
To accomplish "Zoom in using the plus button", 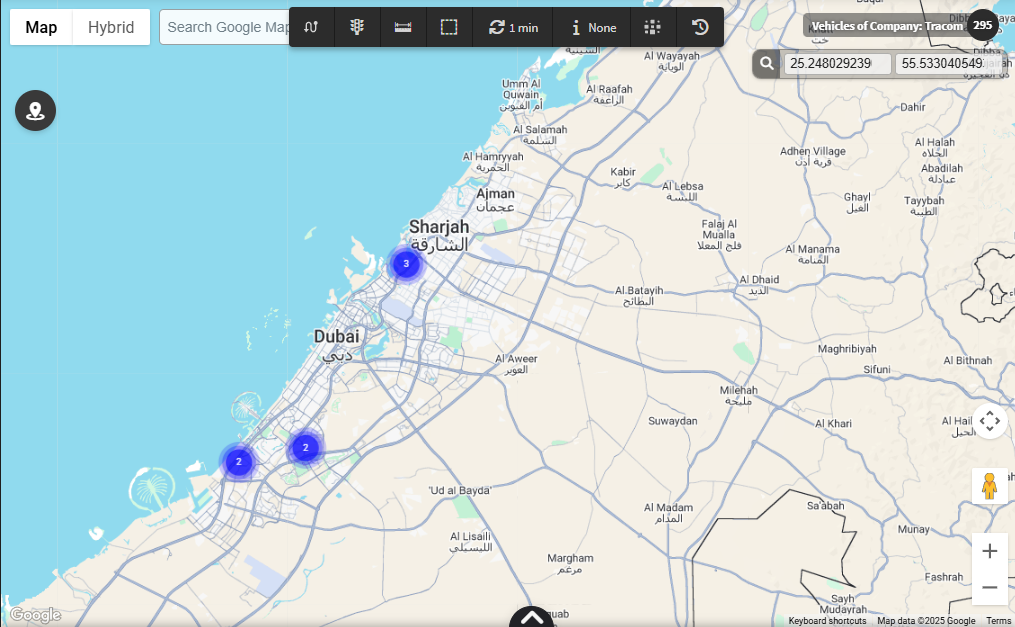I will (x=989, y=551).
